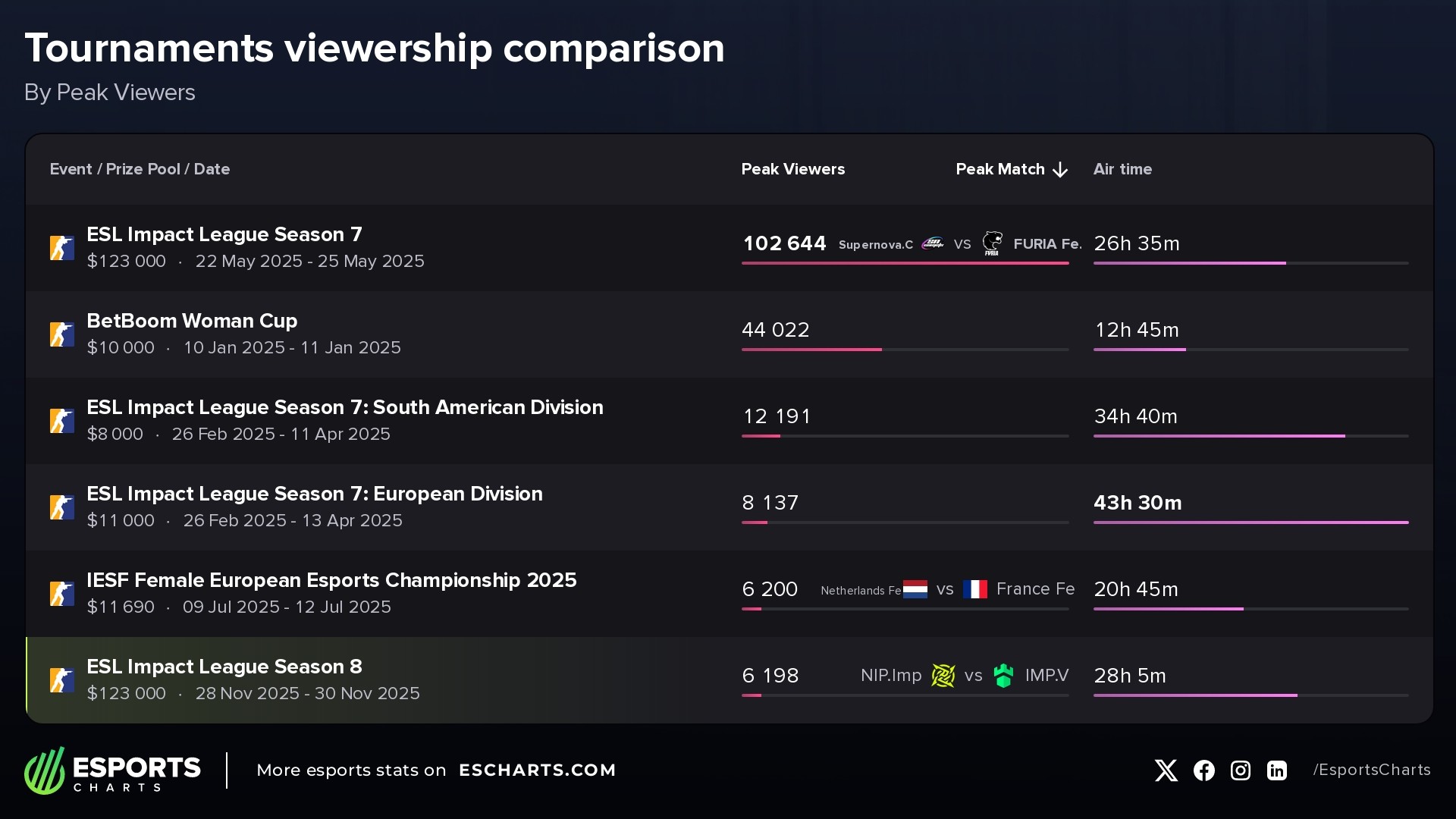
Task: Click the Event / Prize Pool / Date header
Action: [x=140, y=169]
